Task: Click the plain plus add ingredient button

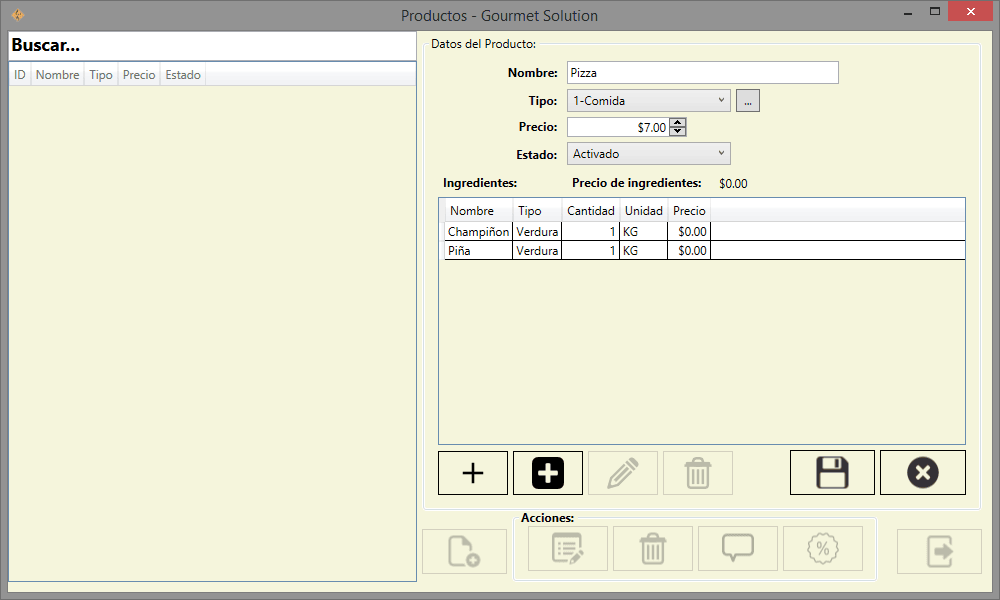Action: (x=473, y=473)
